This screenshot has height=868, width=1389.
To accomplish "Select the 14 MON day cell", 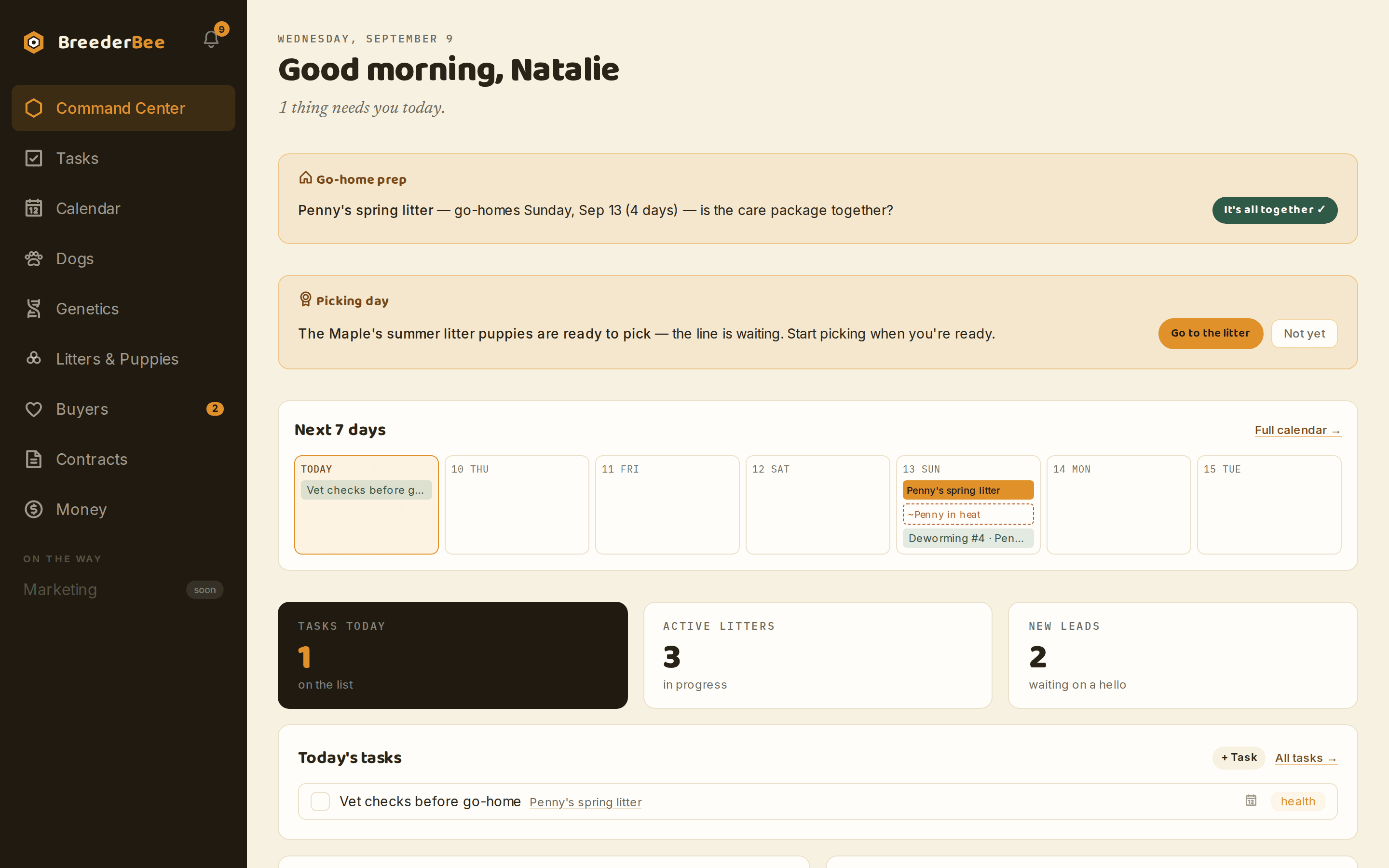I will (x=1118, y=504).
